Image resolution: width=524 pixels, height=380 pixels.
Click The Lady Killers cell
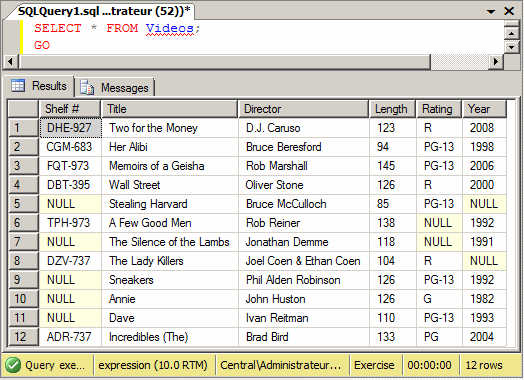tap(170, 261)
